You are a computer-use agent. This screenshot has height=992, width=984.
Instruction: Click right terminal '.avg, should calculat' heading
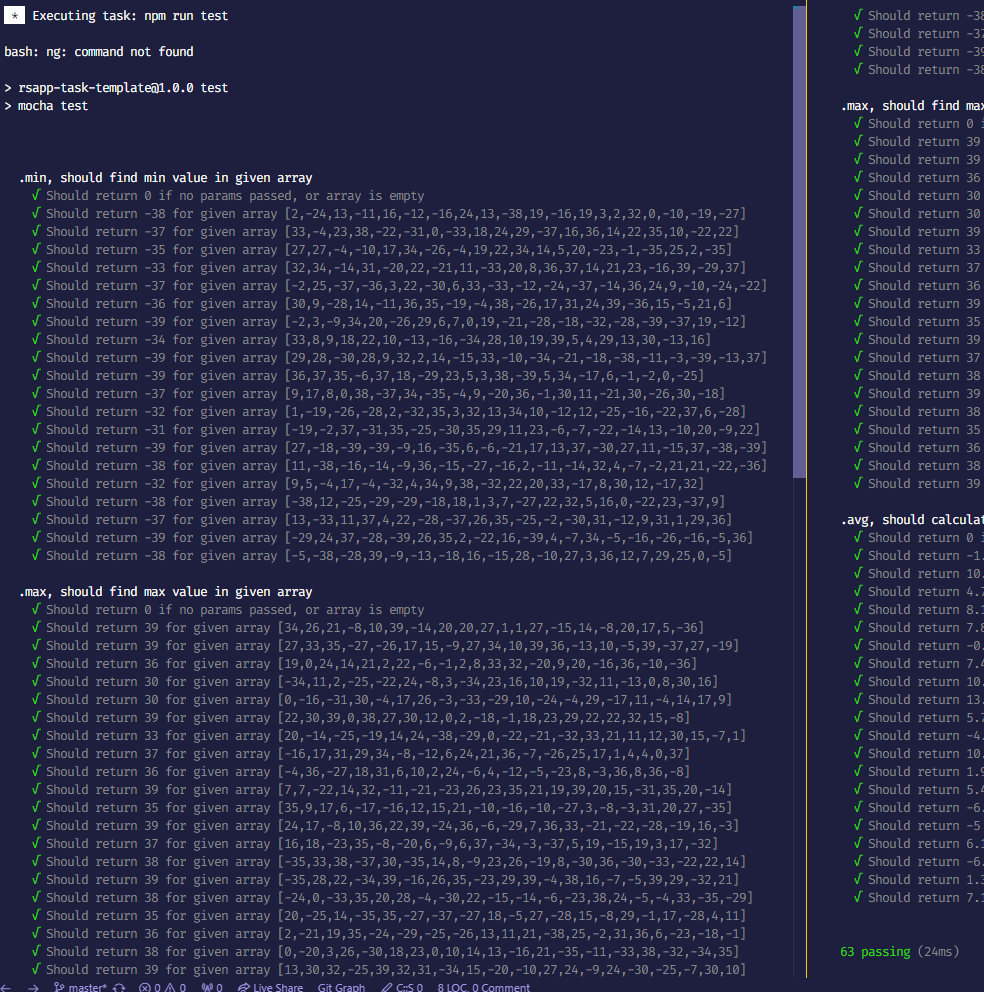[x=912, y=519]
